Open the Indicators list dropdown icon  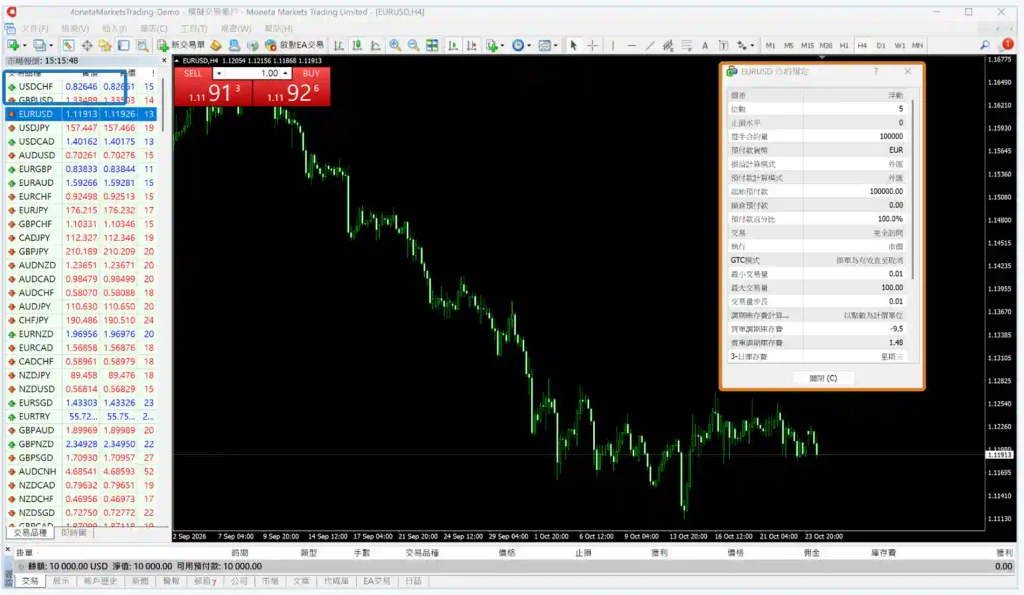pos(494,45)
